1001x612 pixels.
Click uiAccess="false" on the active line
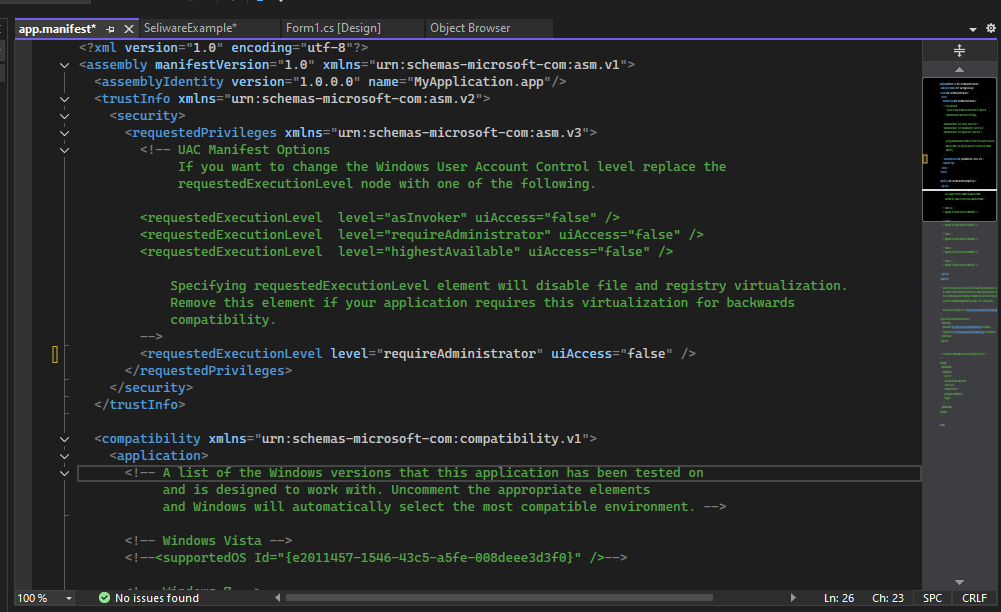point(612,354)
